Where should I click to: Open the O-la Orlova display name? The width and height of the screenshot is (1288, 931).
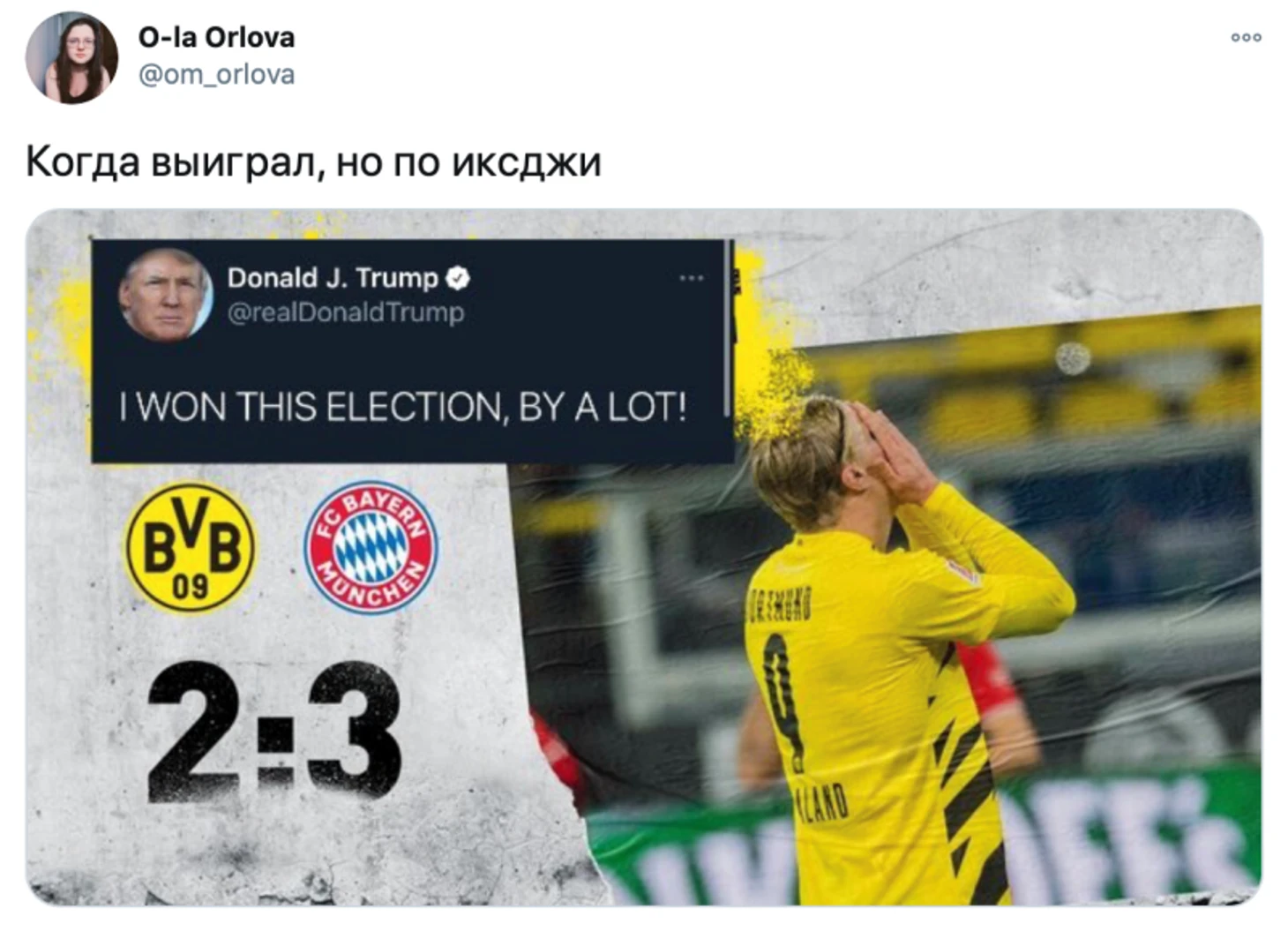click(217, 37)
